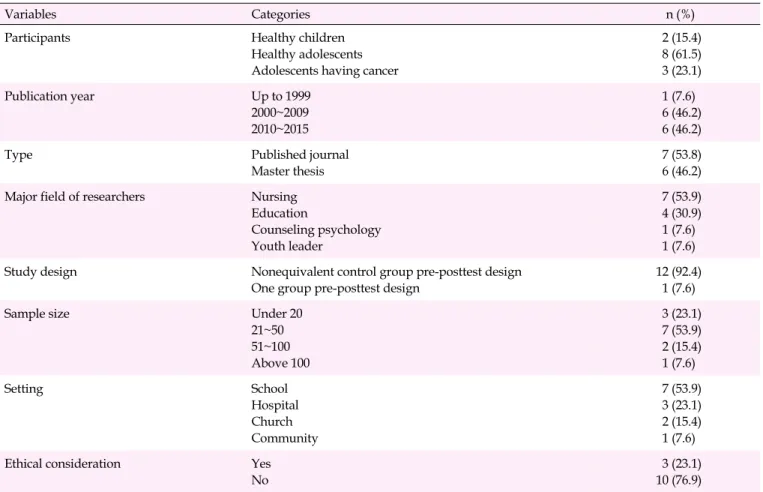Select the 'Hospital' category

point(274,405)
